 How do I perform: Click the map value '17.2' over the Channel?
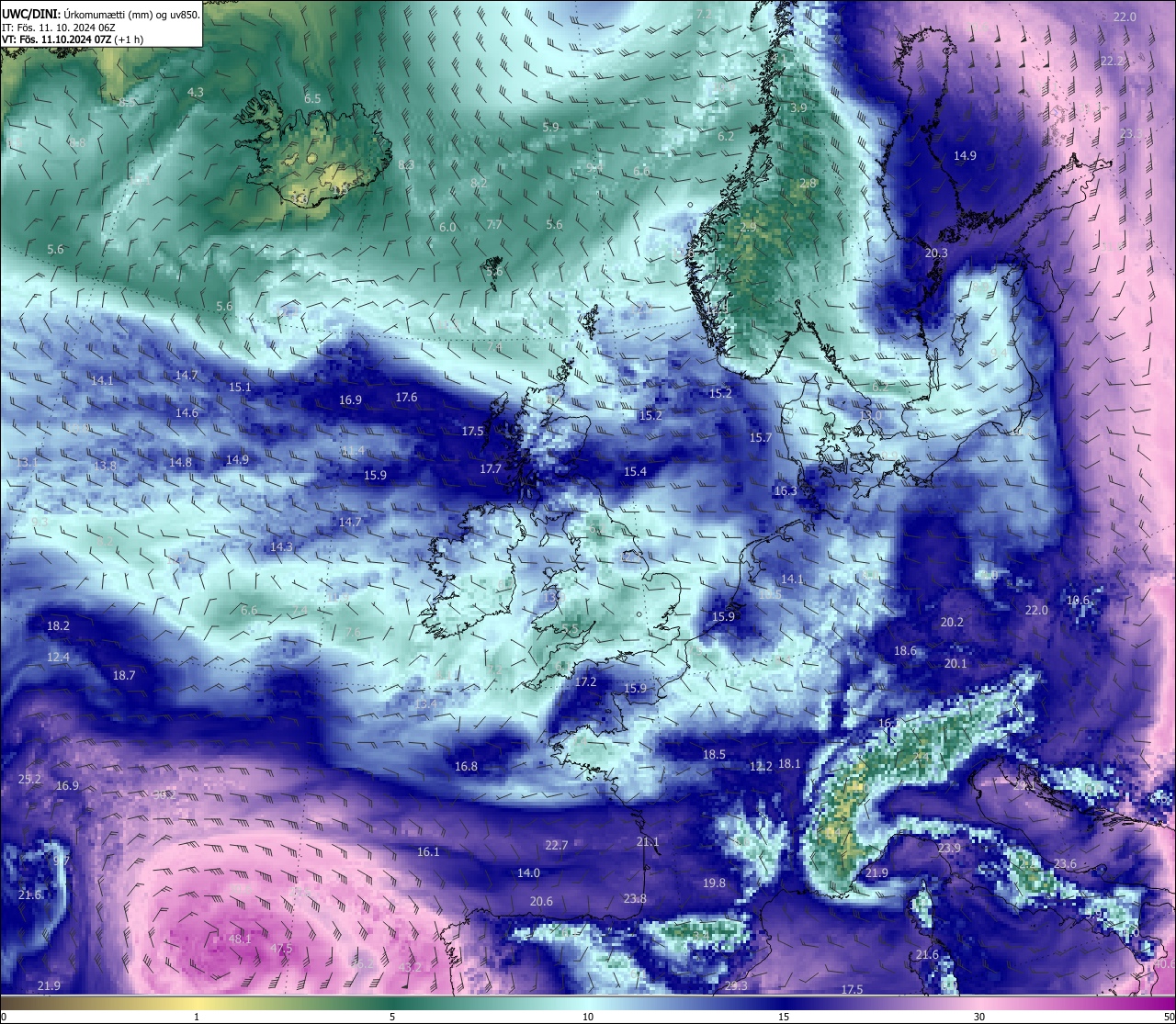[x=585, y=681]
